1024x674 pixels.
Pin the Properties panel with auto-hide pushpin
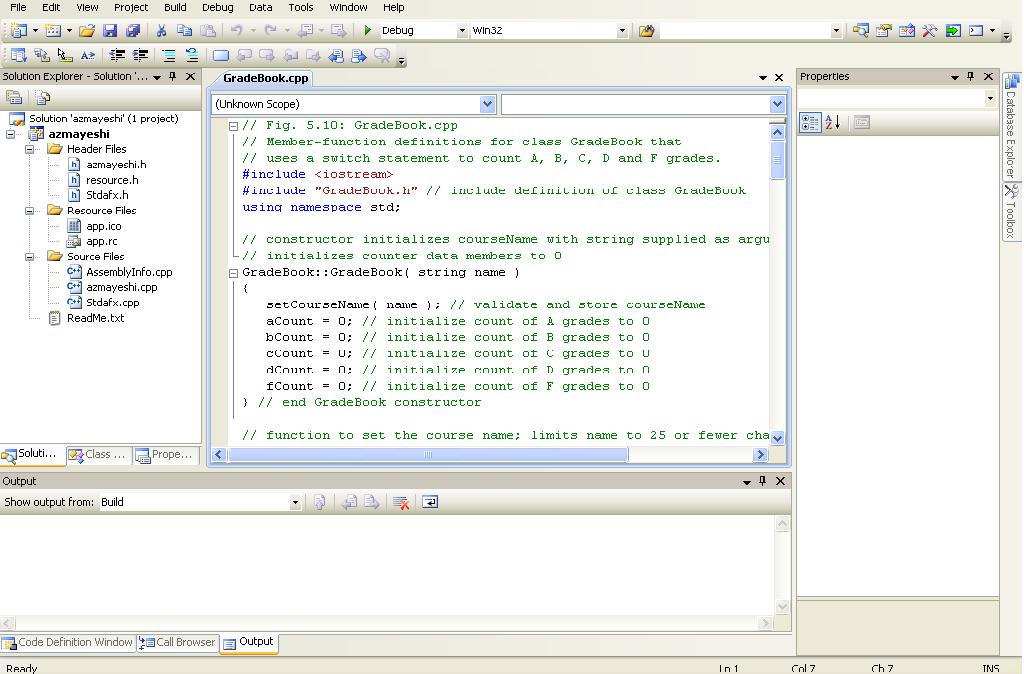(970, 76)
